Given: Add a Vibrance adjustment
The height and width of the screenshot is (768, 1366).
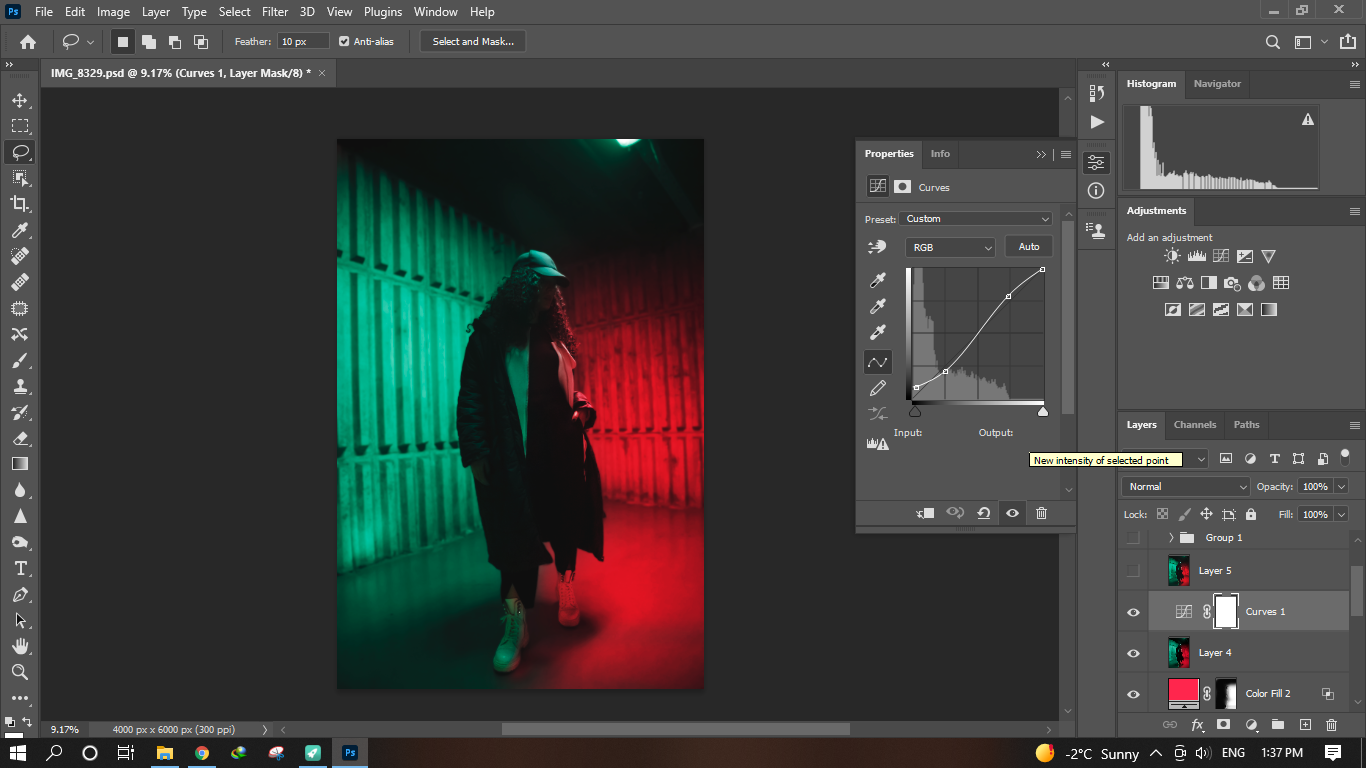Looking at the screenshot, I should [1268, 257].
